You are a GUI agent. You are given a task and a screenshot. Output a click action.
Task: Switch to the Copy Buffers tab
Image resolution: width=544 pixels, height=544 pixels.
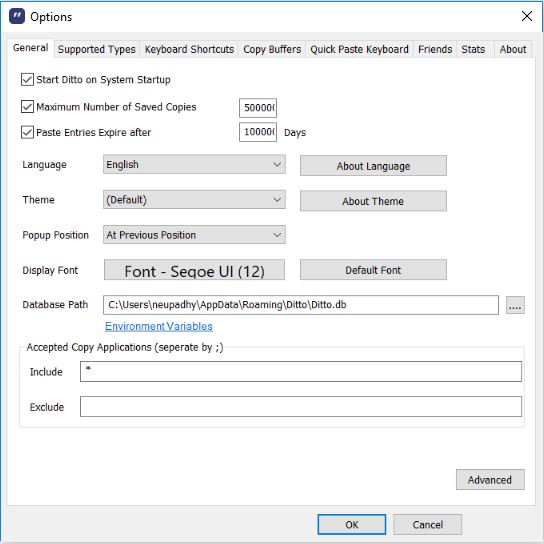coord(272,49)
